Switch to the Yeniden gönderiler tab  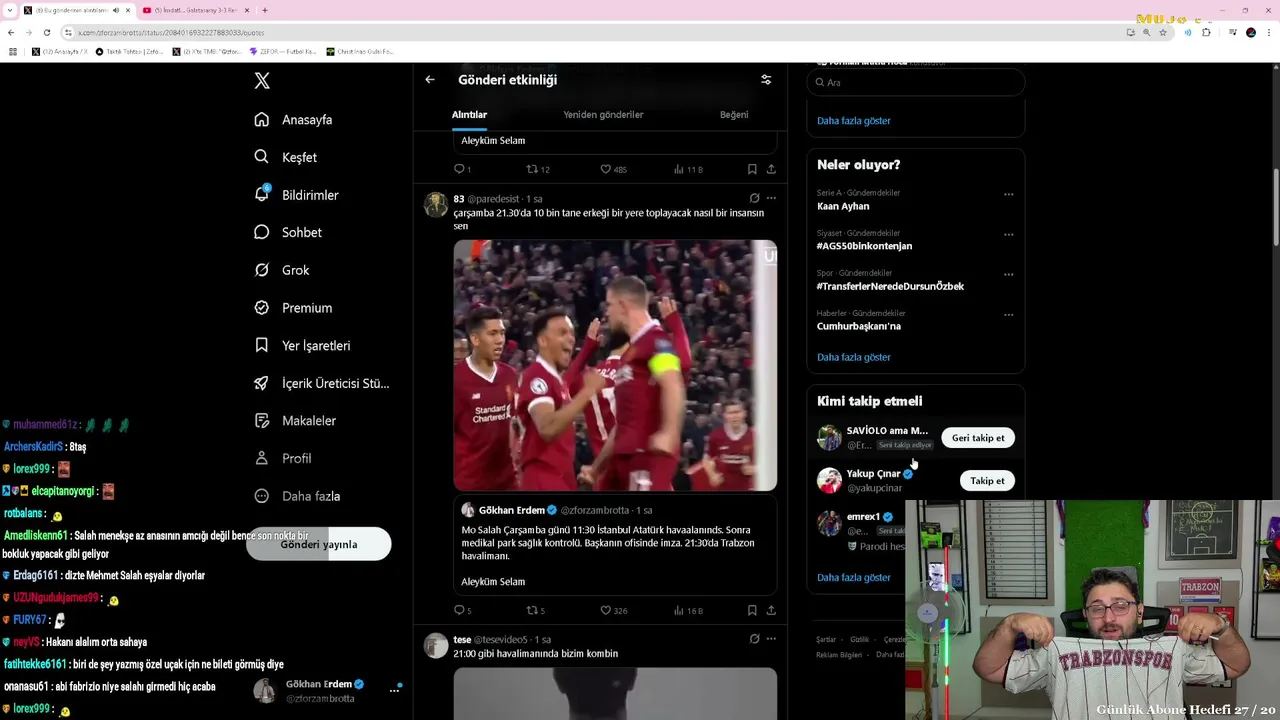(x=603, y=115)
